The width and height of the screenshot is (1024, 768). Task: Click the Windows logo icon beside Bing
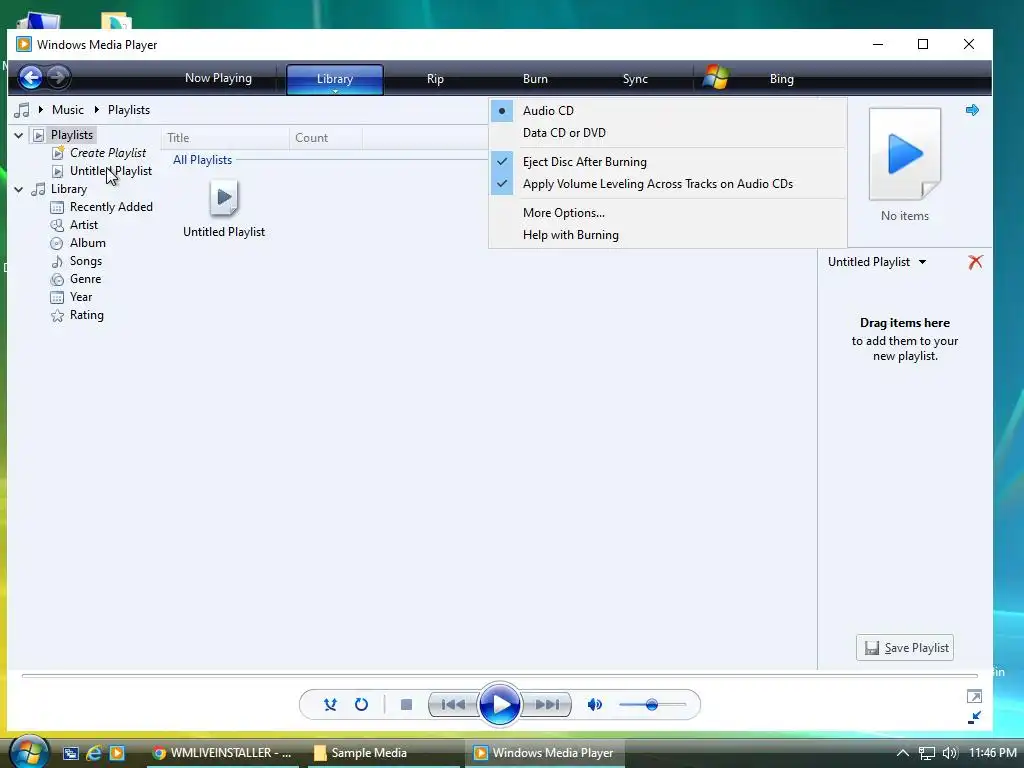pyautogui.click(x=716, y=78)
